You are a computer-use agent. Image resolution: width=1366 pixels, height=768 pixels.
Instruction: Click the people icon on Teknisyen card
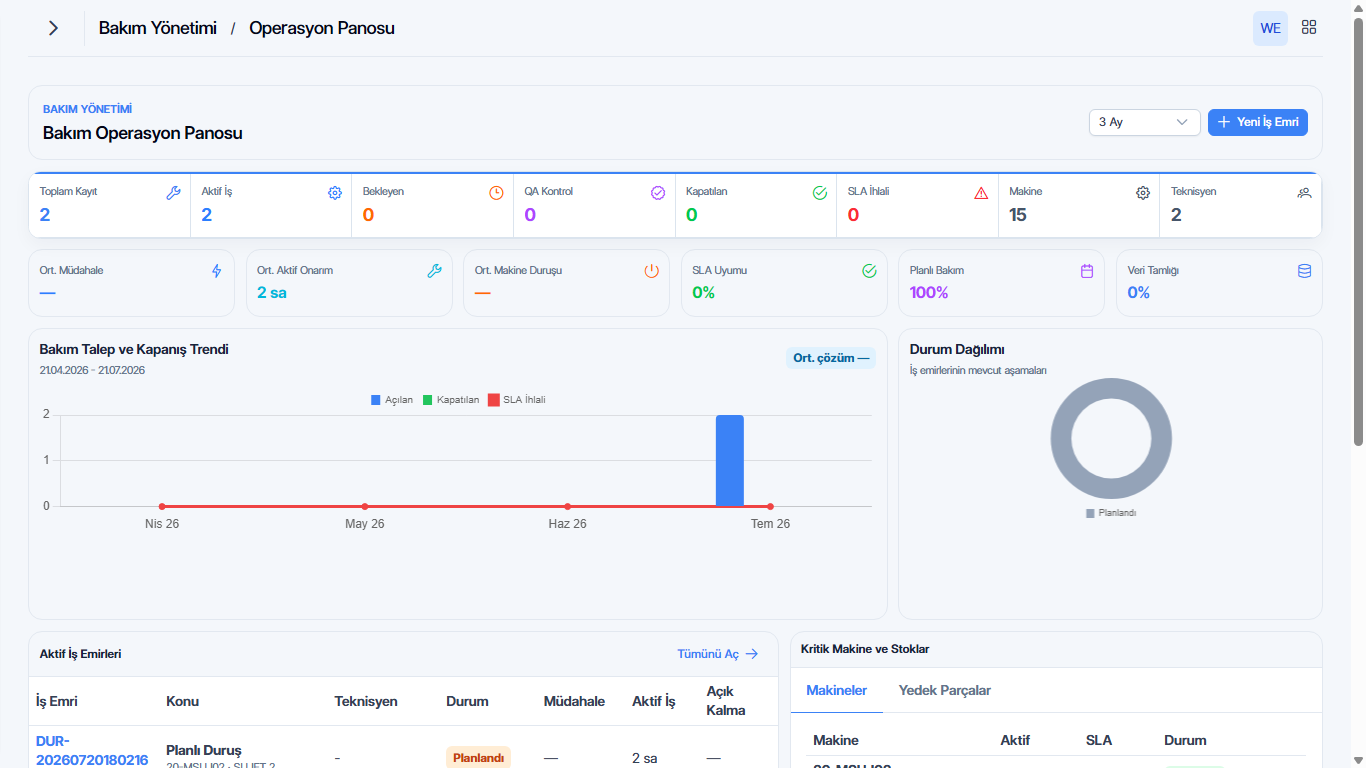tap(1304, 193)
